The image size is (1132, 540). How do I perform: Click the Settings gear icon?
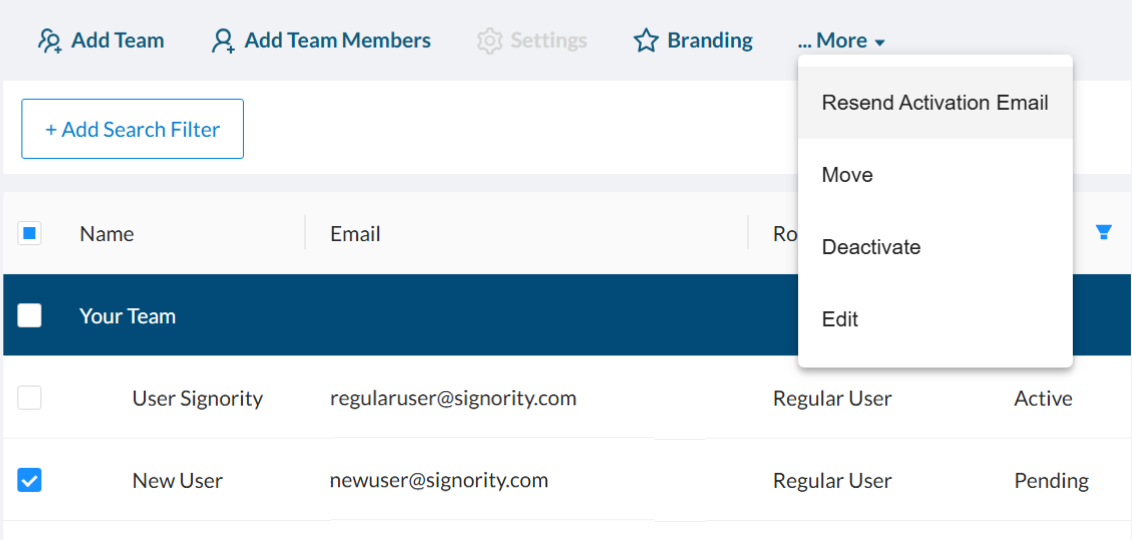[x=489, y=41]
